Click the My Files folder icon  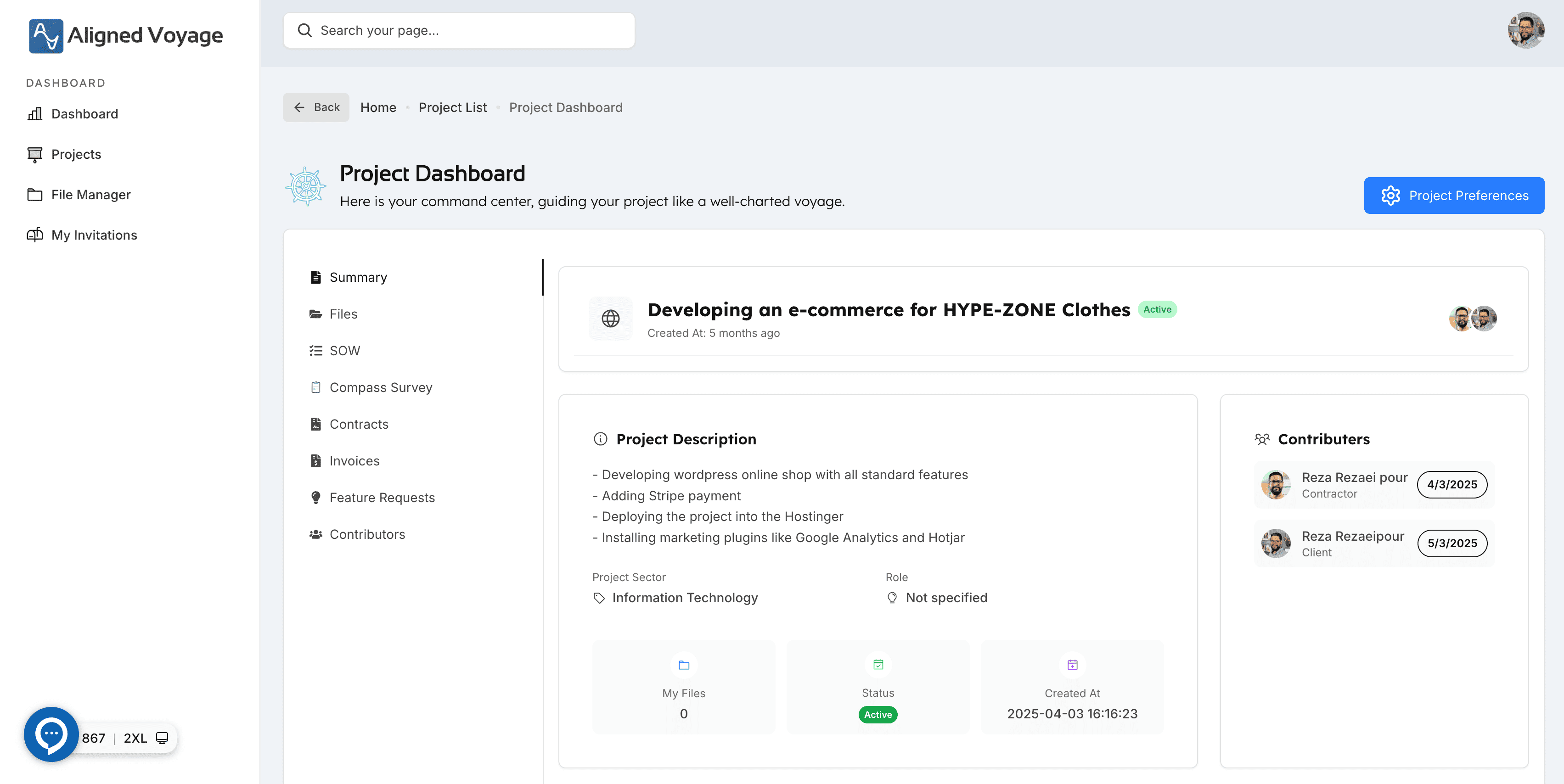(684, 665)
